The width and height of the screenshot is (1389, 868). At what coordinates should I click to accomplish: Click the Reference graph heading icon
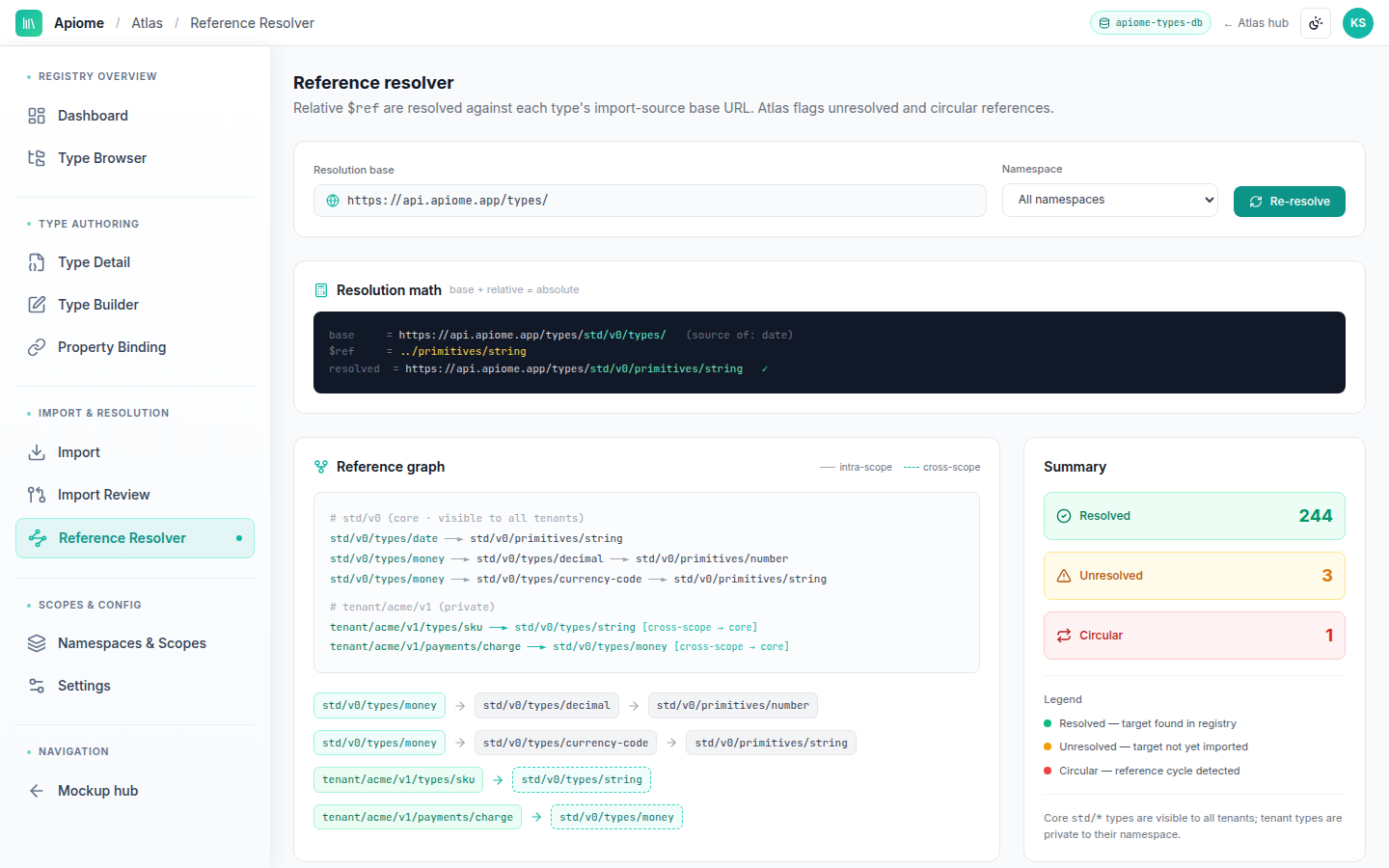[x=321, y=467]
